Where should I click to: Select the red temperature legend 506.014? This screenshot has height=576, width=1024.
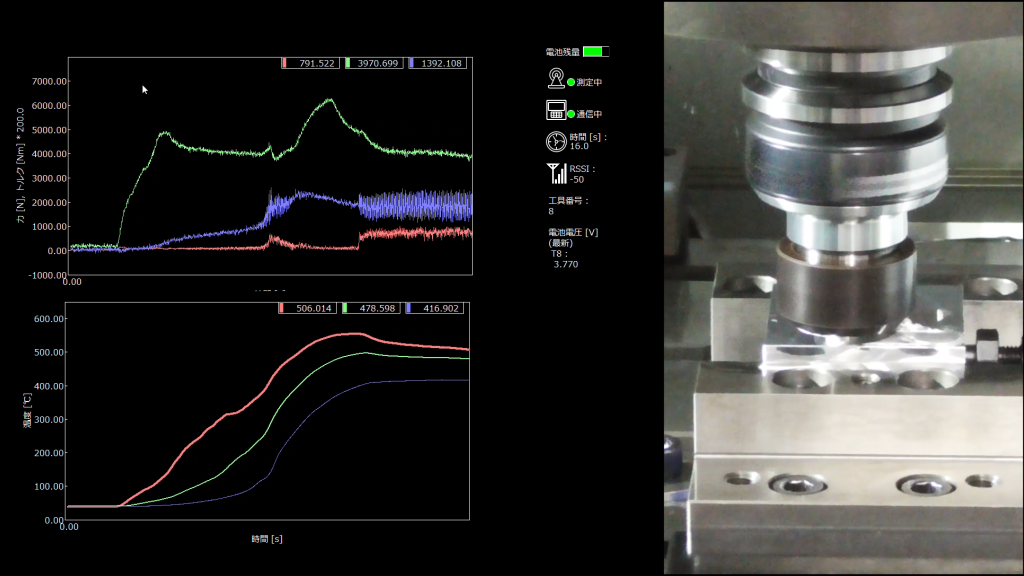click(x=308, y=309)
